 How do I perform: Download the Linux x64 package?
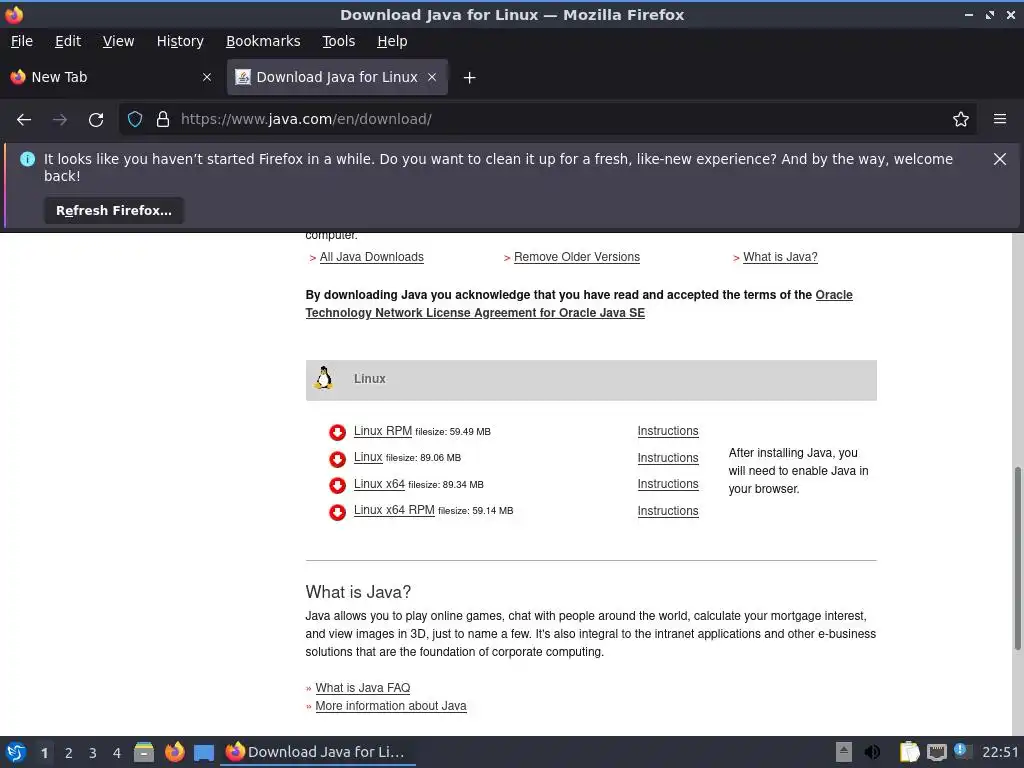click(379, 484)
